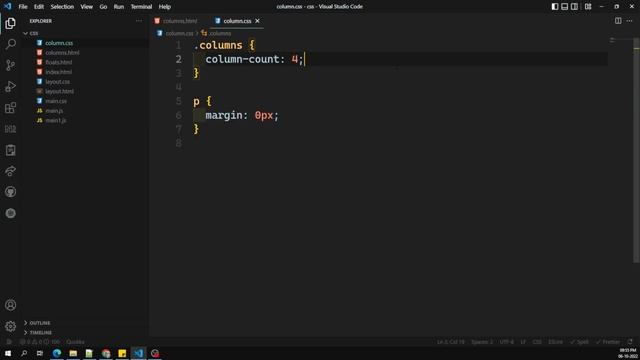Open main1.js in the Explorer tree
The image size is (640, 360).
click(56, 120)
